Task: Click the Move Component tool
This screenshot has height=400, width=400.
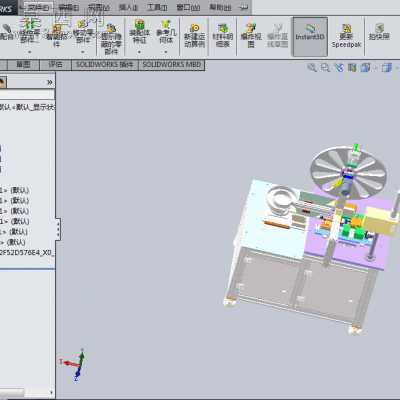Action: (x=83, y=31)
